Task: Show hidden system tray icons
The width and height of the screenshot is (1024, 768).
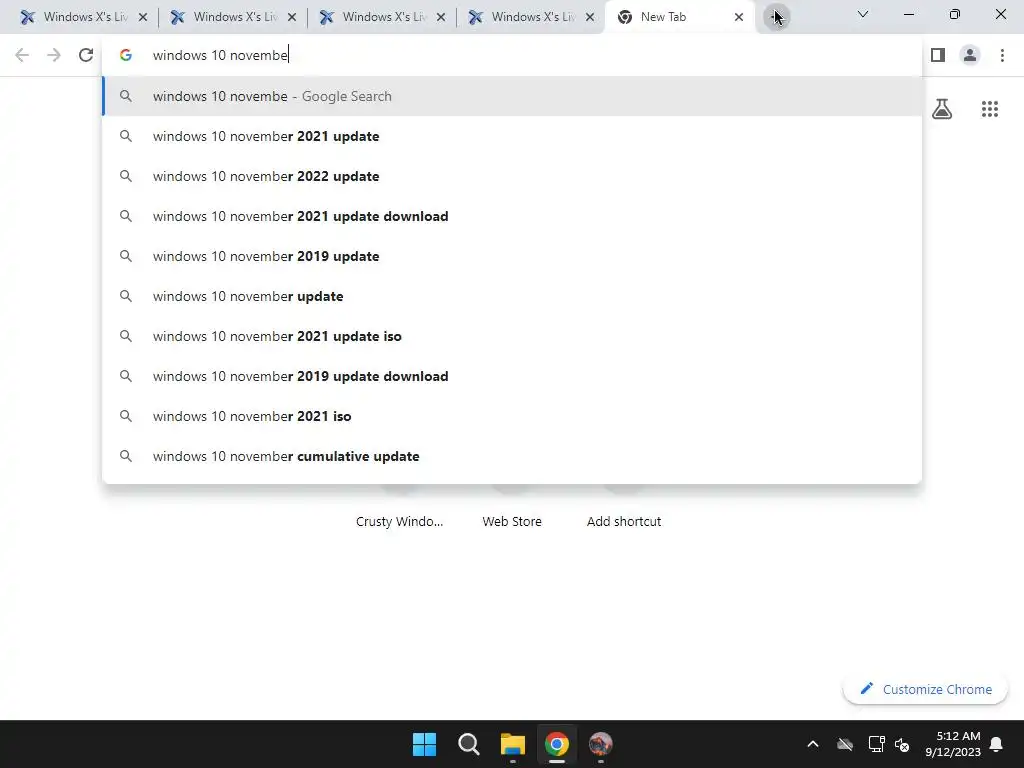Action: (813, 744)
